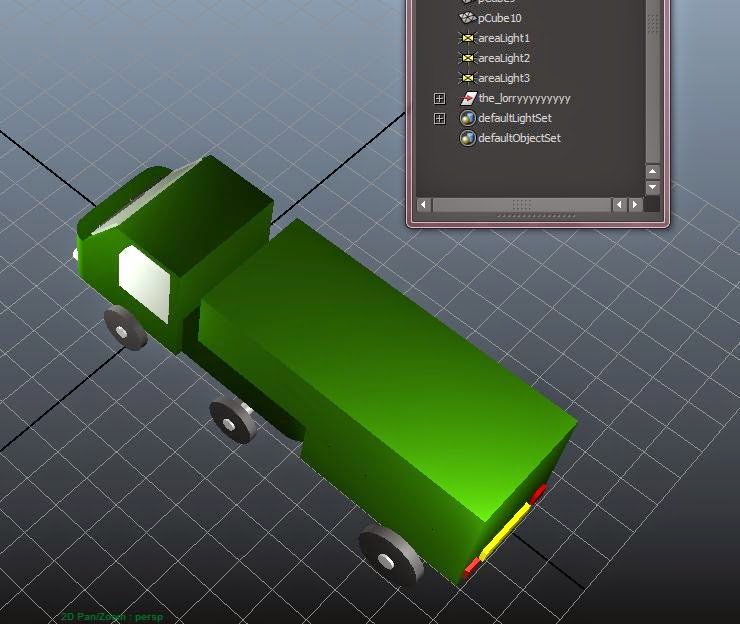Select the pCube10 mesh icon
740x624 pixels.
coord(467,18)
